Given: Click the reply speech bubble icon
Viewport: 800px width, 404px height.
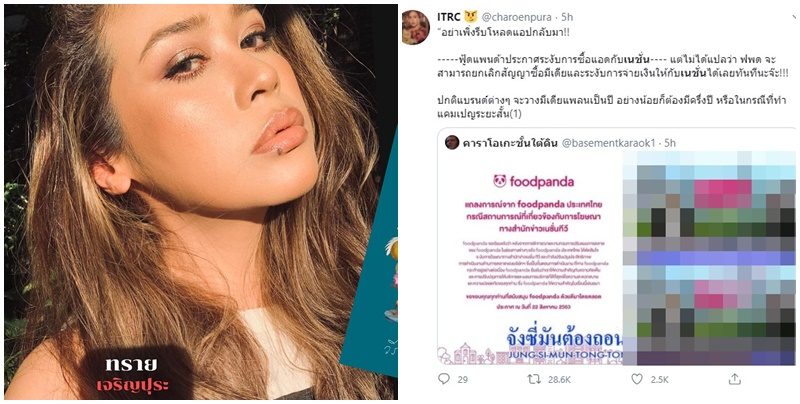Looking at the screenshot, I should [444, 378].
